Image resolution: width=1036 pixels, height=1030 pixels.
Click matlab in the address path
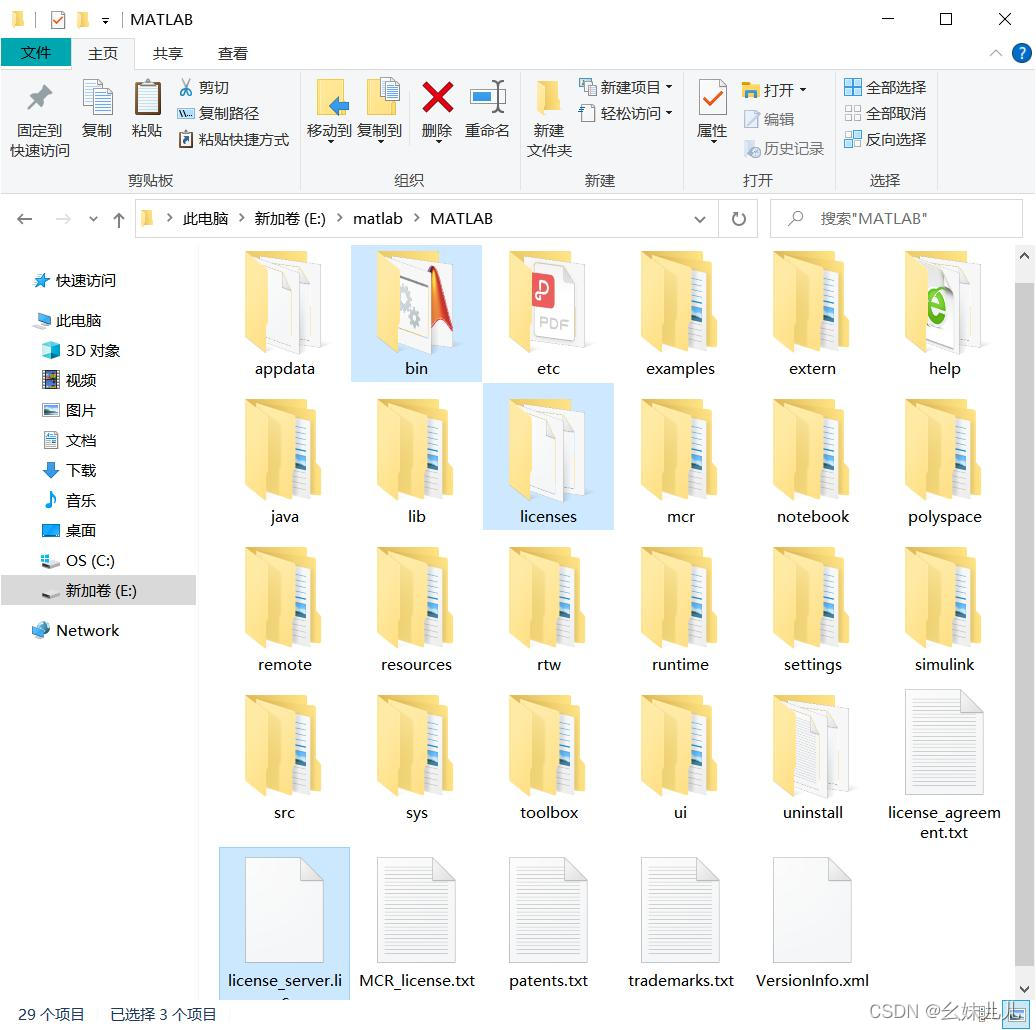[x=377, y=219]
